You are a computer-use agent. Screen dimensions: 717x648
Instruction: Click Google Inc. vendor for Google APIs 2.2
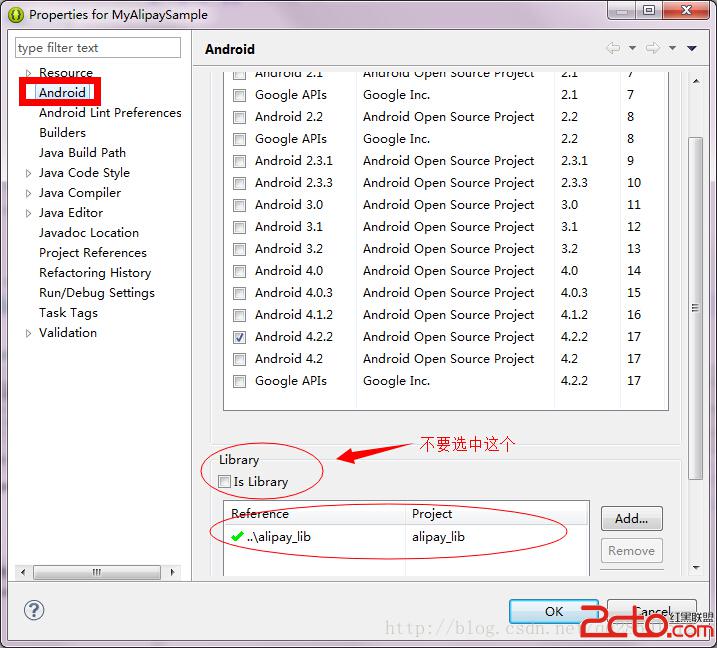(396, 139)
